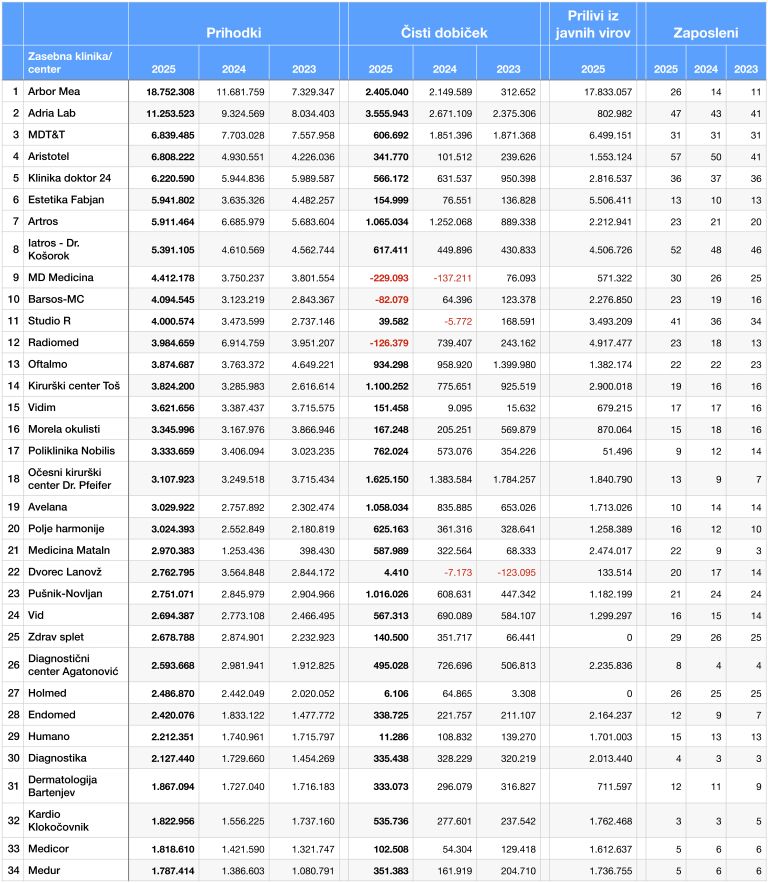Image resolution: width=768 pixels, height=883 pixels.
Task: Select the clinic name 'Polje harmonije'
Action: (x=66, y=529)
